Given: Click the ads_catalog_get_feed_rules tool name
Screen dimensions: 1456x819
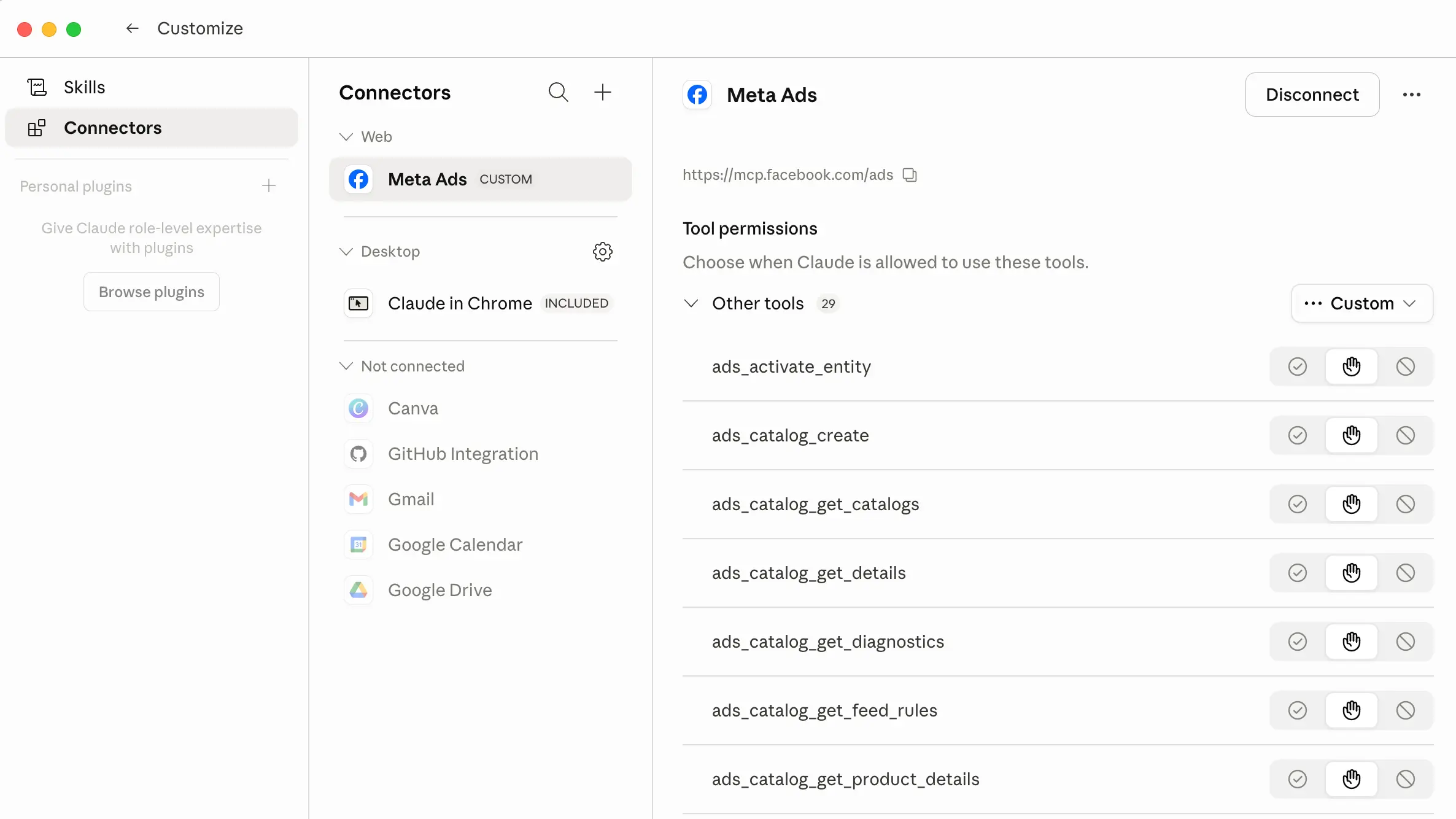Looking at the screenshot, I should pyautogui.click(x=824, y=710).
